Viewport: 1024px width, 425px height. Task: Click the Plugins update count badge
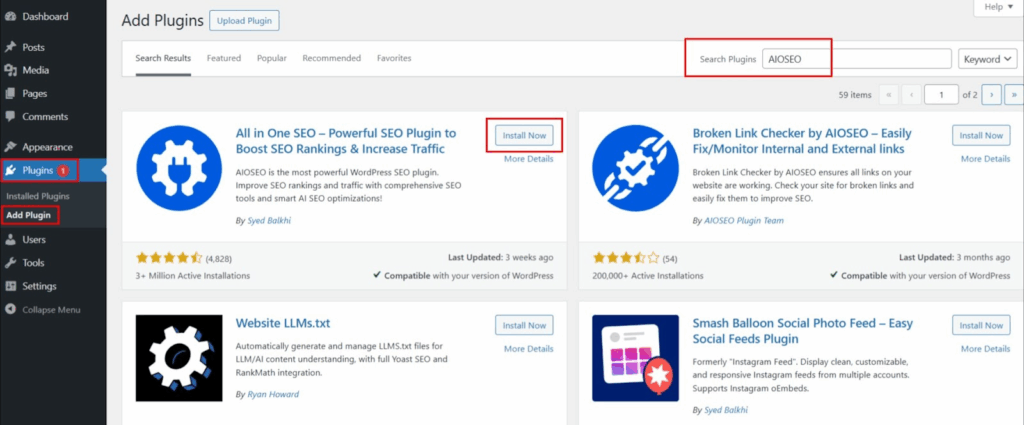click(x=63, y=170)
